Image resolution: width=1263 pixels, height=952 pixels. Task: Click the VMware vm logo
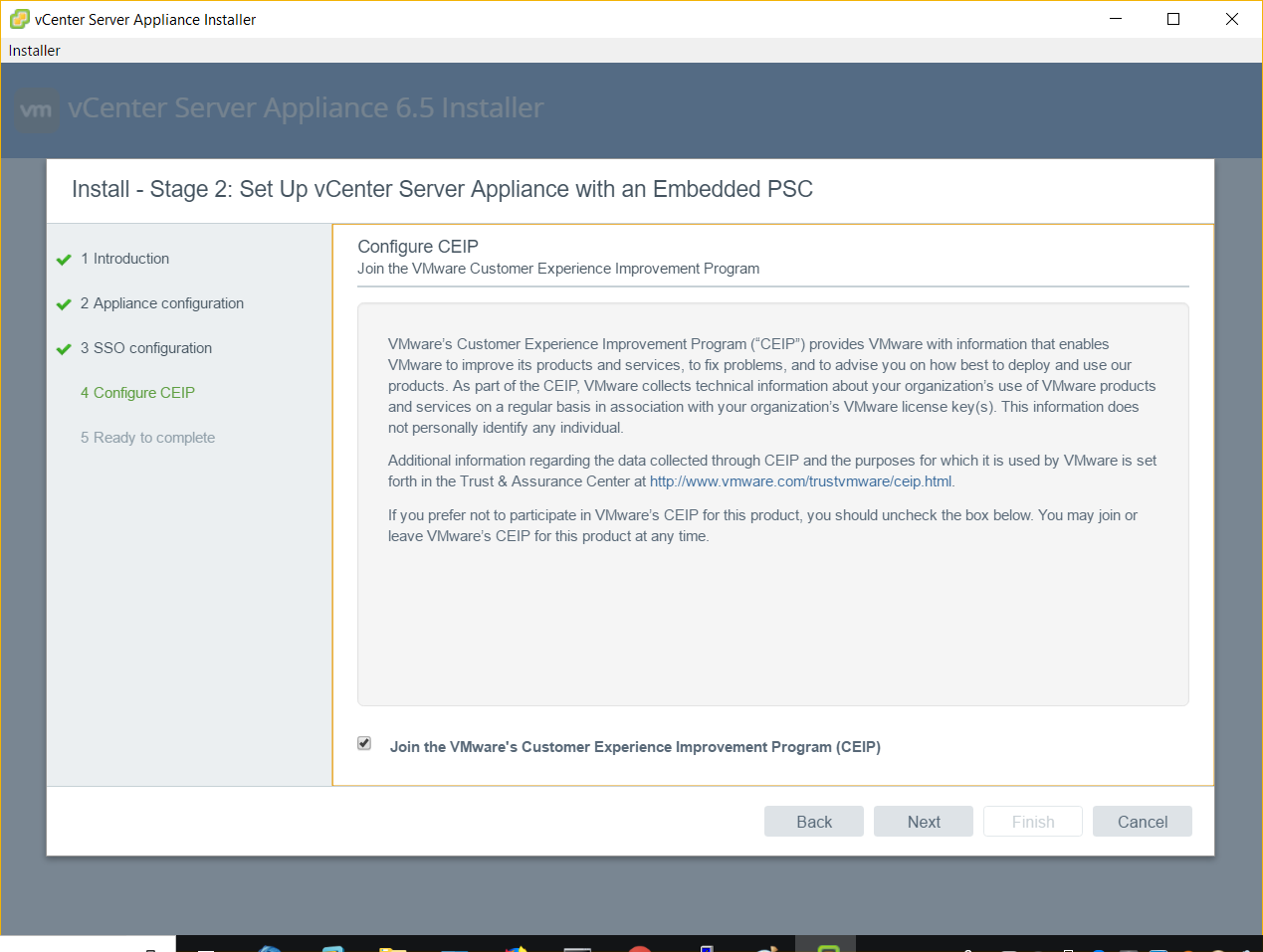(37, 109)
